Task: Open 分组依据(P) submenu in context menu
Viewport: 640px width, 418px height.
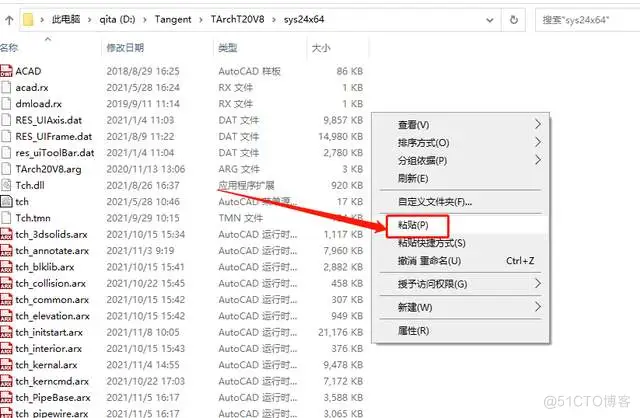Action: pyautogui.click(x=460, y=160)
